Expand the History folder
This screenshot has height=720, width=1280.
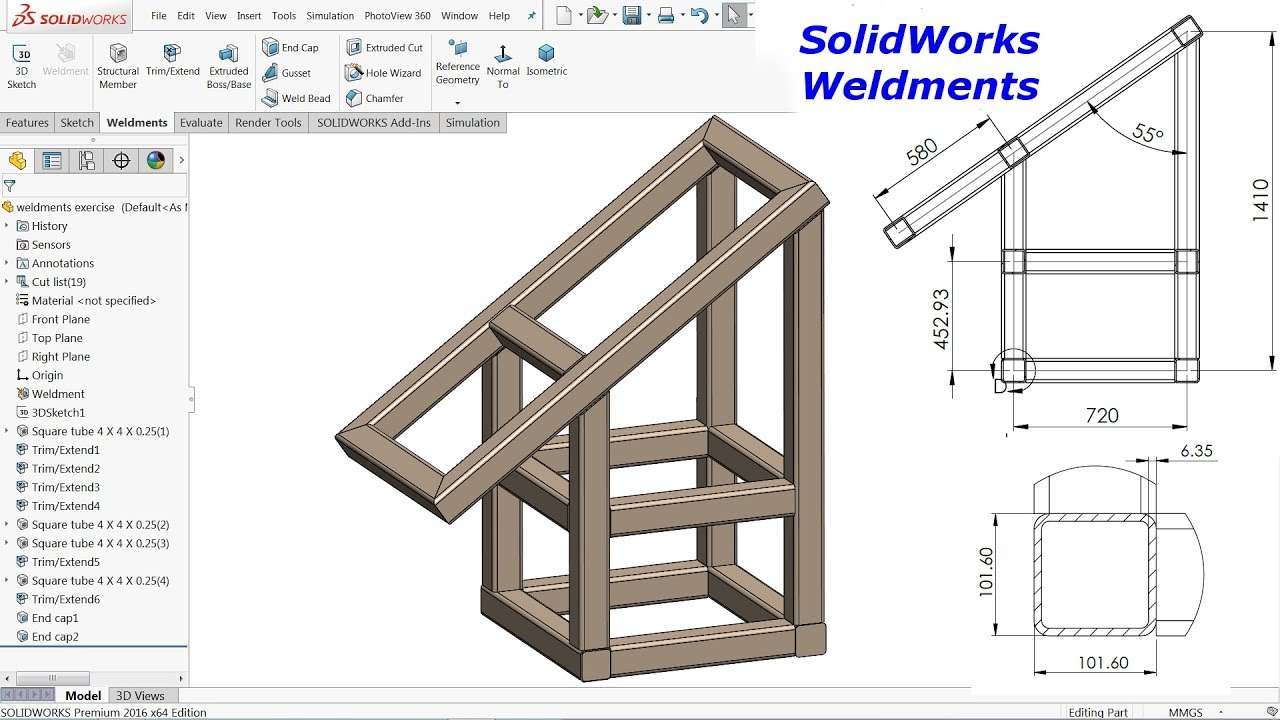pos(7,226)
